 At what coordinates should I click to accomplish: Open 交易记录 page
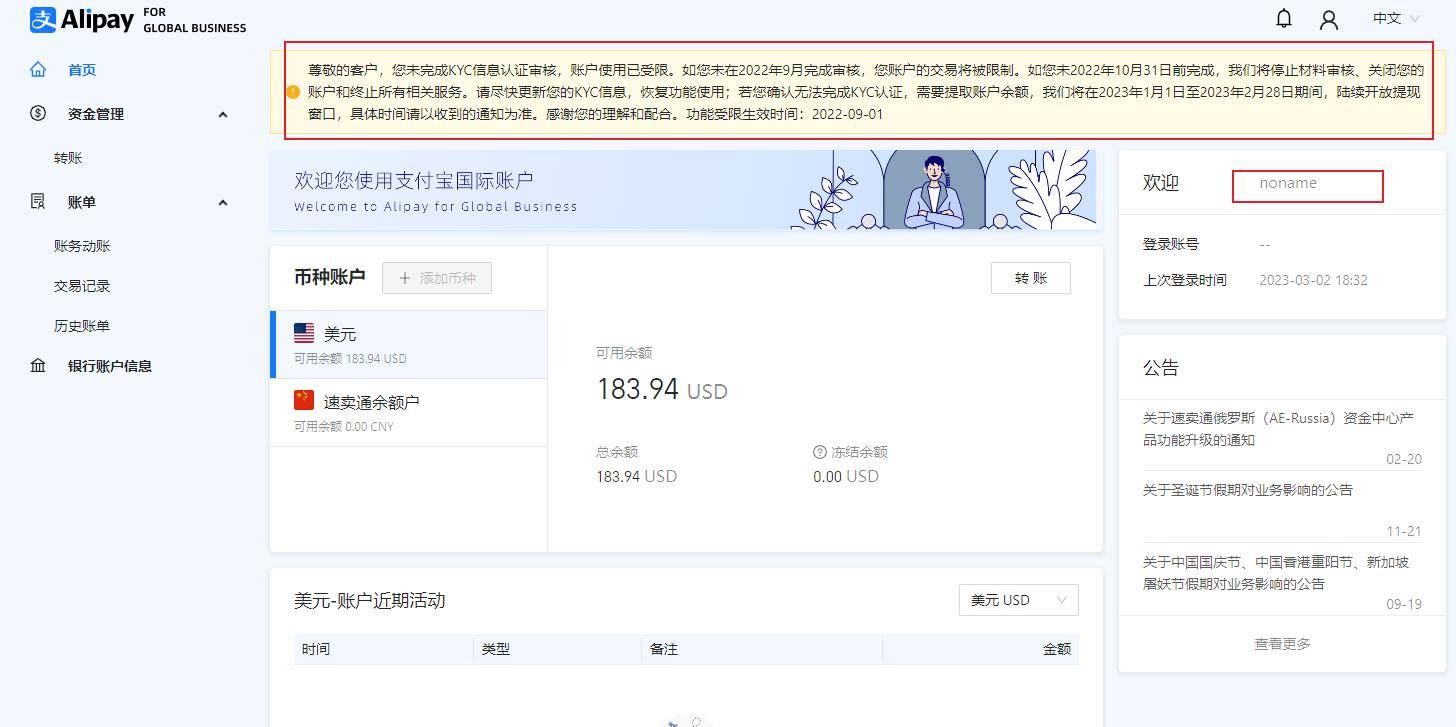coord(82,286)
